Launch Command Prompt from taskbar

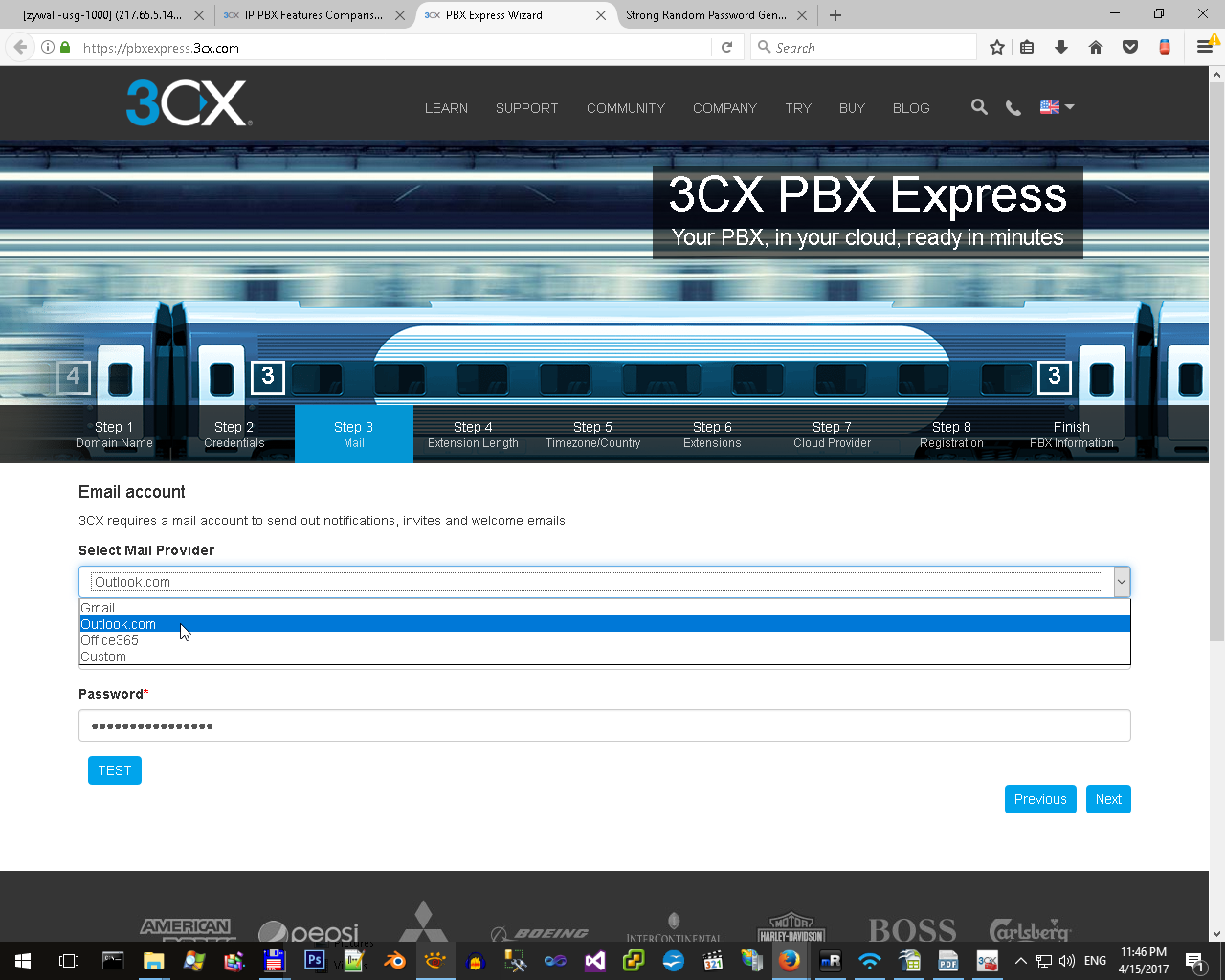pyautogui.click(x=113, y=961)
